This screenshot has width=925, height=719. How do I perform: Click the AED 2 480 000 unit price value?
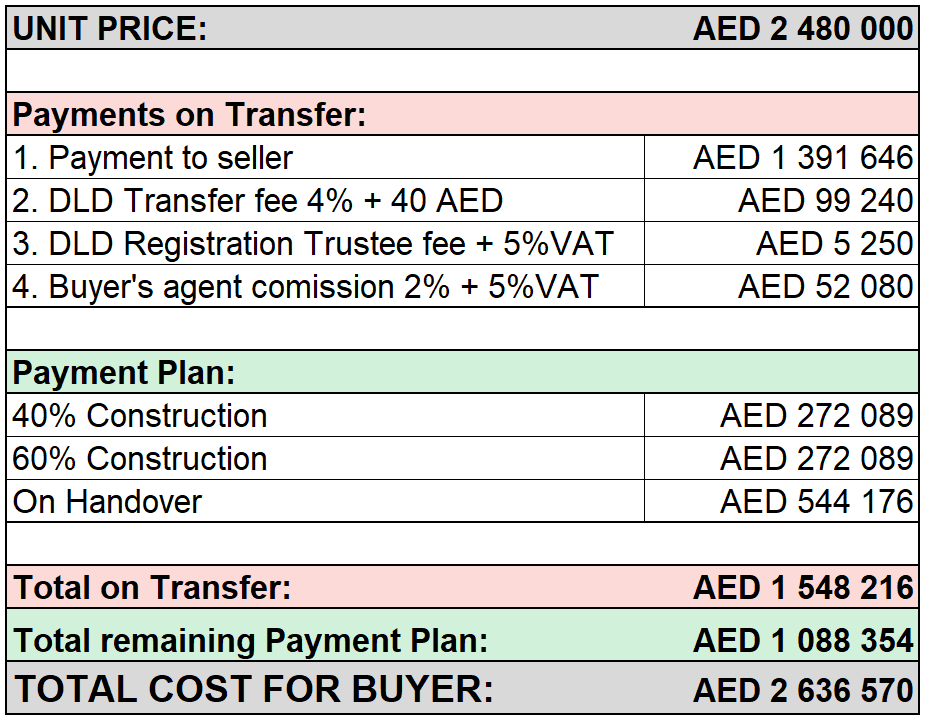(803, 28)
